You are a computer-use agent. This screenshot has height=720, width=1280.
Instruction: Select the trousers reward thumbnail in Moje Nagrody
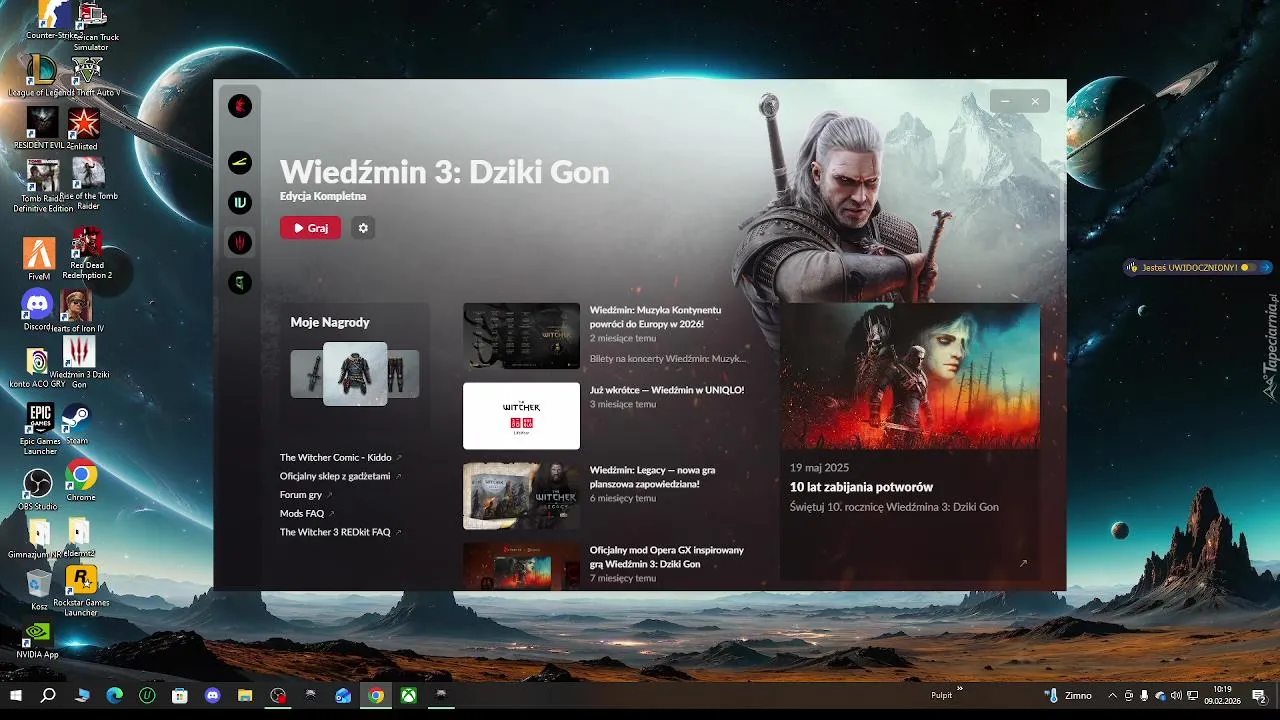pos(403,374)
